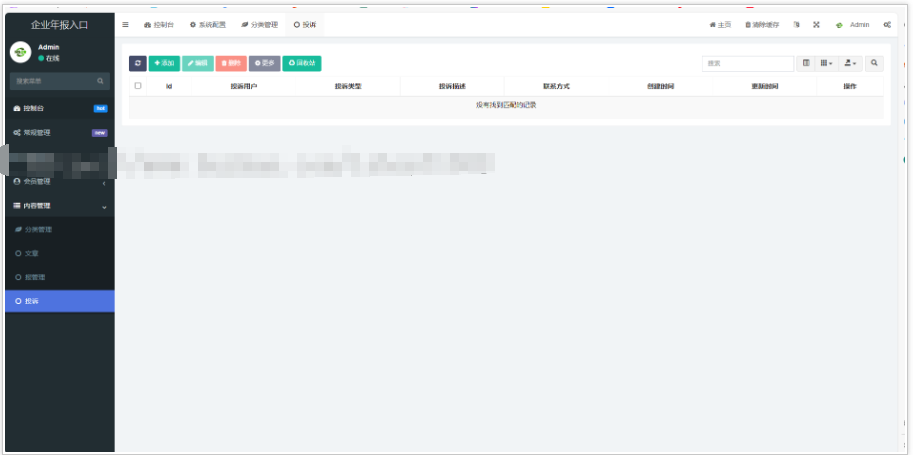Check the select-all checkbox in table header

pyautogui.click(x=138, y=86)
